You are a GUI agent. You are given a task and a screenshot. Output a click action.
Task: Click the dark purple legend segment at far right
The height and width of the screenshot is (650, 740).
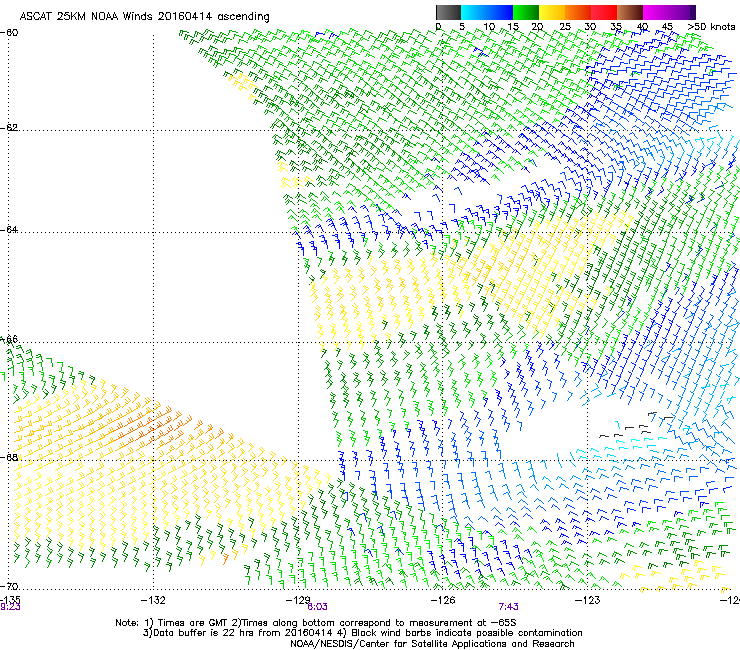pos(693,12)
